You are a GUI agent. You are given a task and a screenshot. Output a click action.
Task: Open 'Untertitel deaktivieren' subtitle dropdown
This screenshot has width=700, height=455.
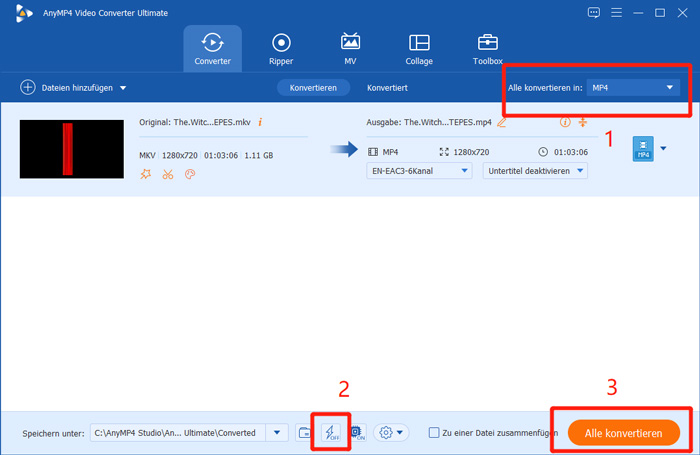tap(535, 171)
